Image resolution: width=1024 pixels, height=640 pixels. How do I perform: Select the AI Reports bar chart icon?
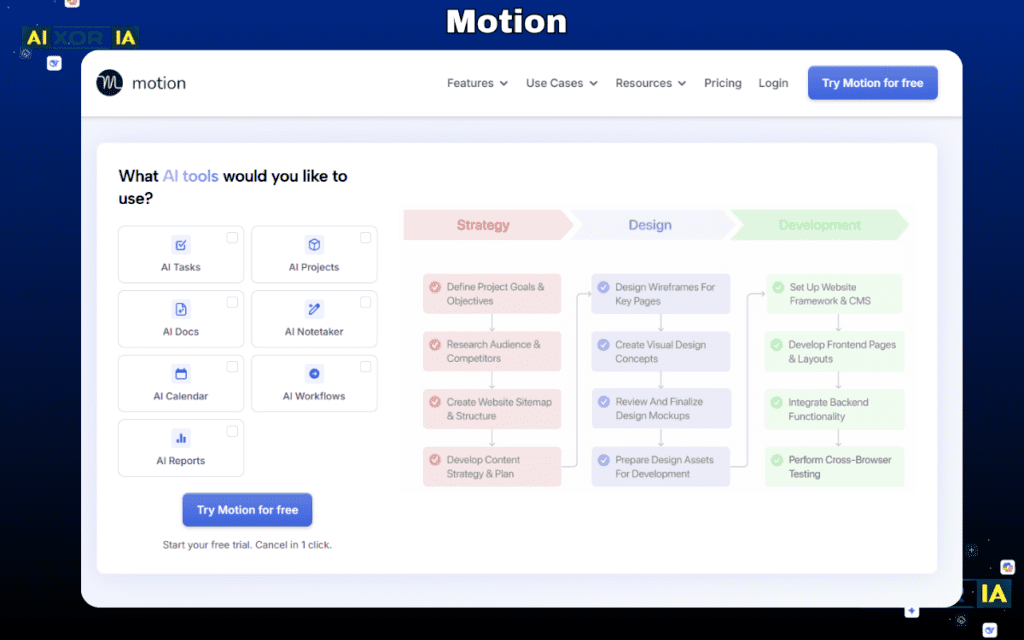180,438
